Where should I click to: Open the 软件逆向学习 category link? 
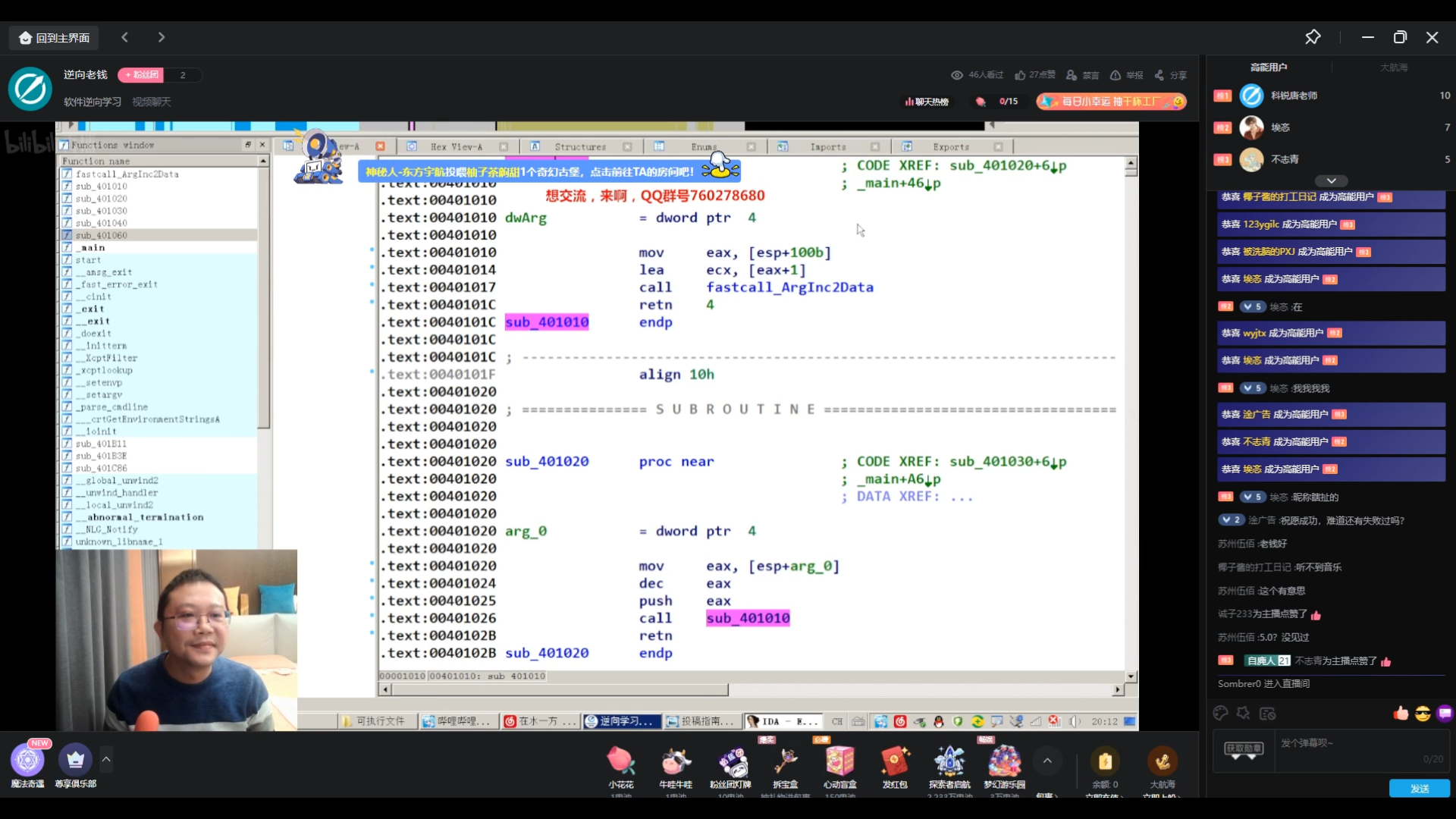pyautogui.click(x=93, y=102)
